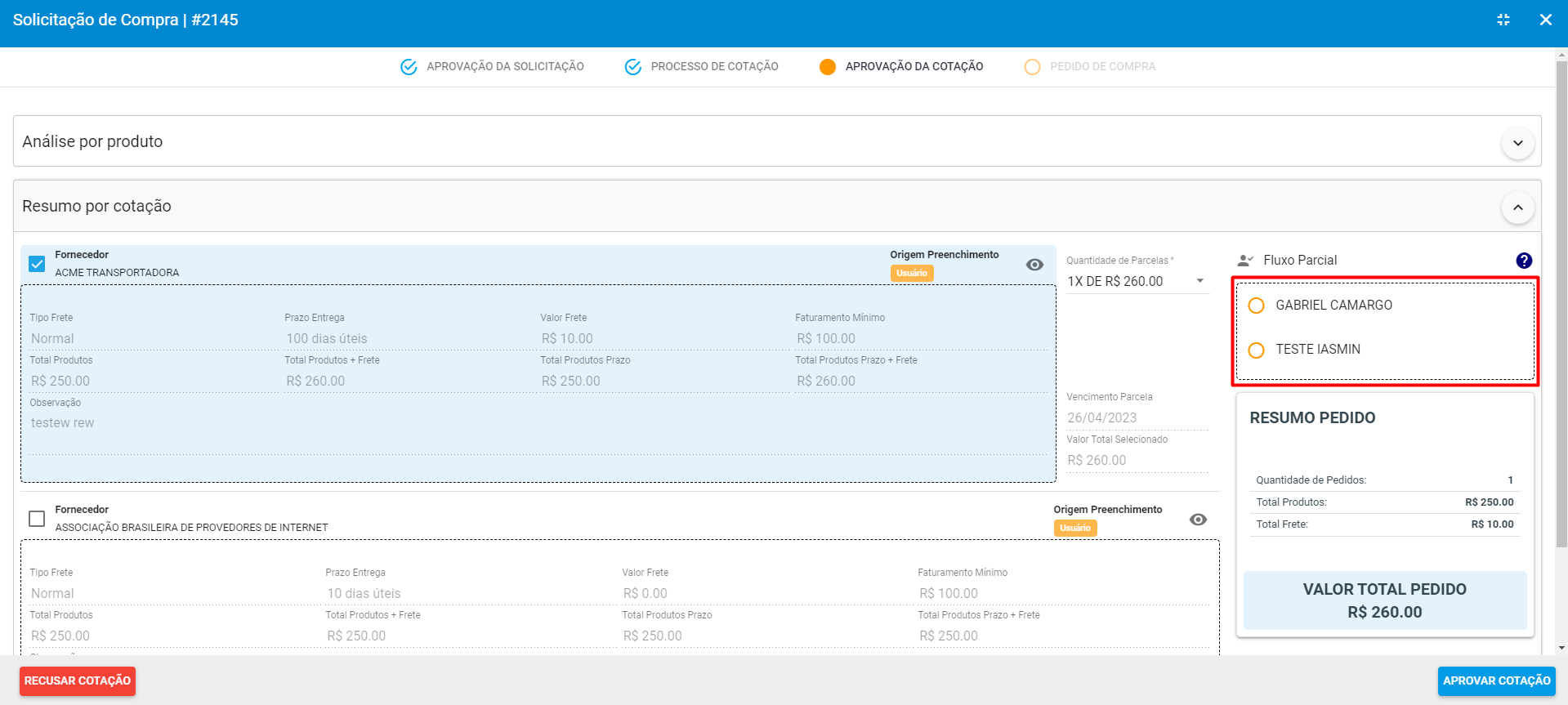The width and height of the screenshot is (1568, 705).
Task: Click the 'RESUMO PEDIDO' heading
Action: tap(1312, 417)
